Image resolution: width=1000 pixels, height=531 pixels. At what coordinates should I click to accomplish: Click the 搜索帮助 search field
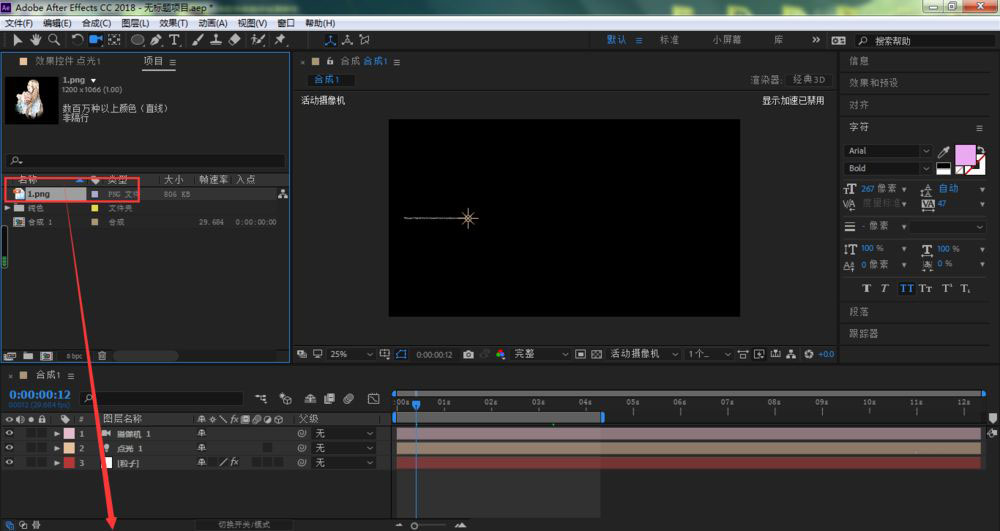click(x=925, y=41)
